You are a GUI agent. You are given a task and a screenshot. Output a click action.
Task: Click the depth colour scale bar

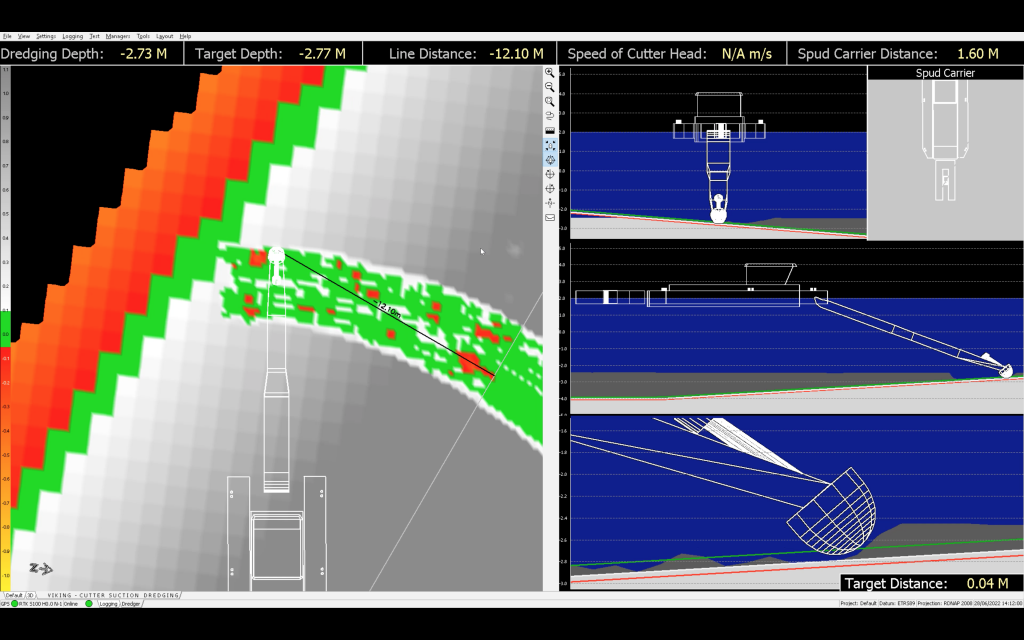click(5, 328)
